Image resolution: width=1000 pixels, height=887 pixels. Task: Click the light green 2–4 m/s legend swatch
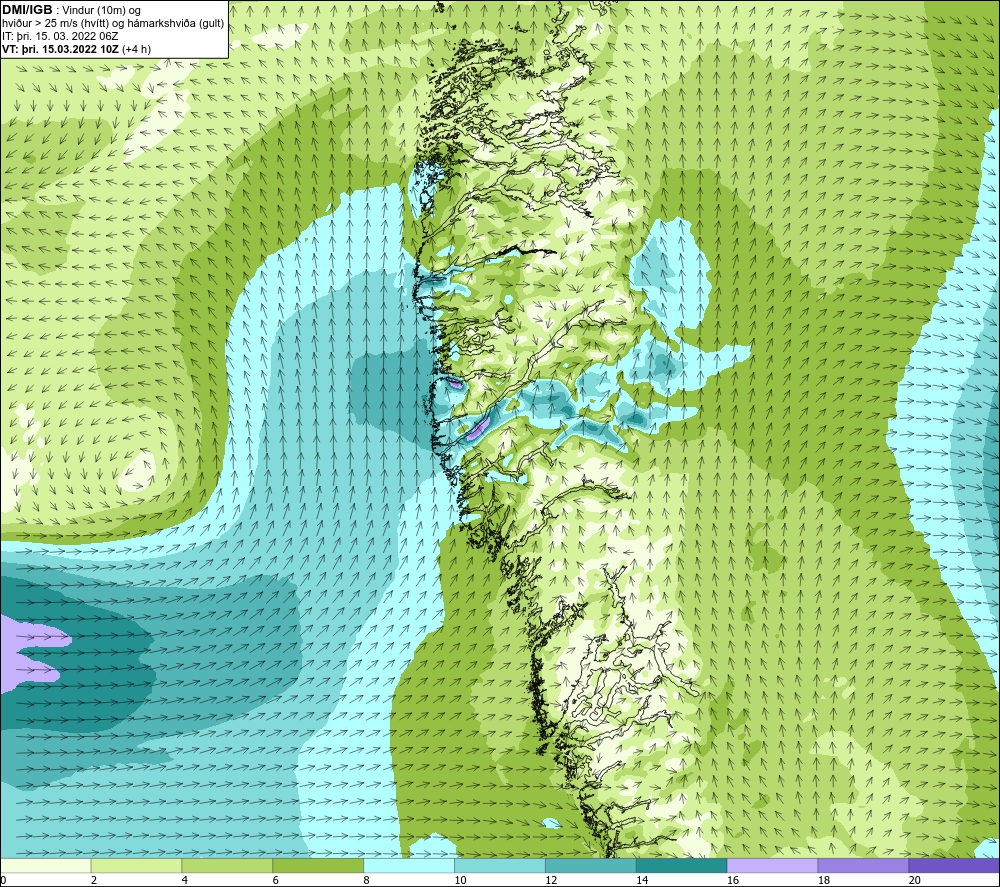click(136, 865)
